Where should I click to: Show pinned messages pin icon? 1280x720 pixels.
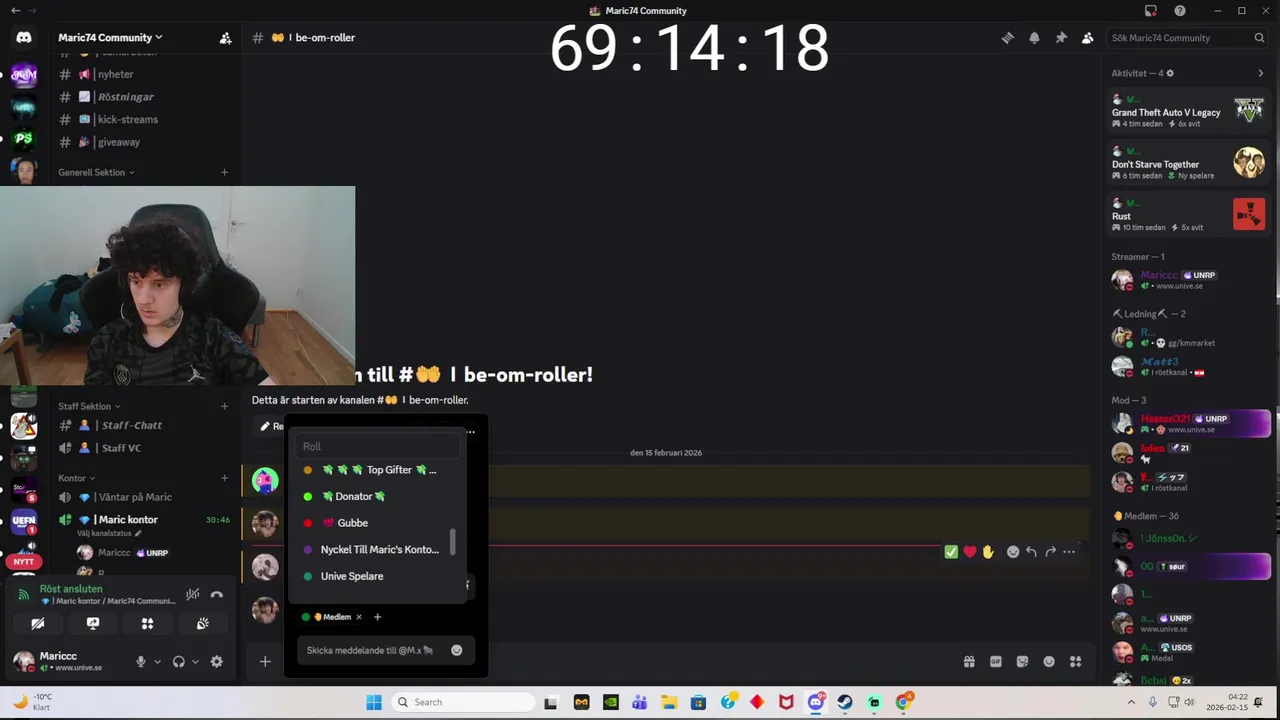(1061, 38)
